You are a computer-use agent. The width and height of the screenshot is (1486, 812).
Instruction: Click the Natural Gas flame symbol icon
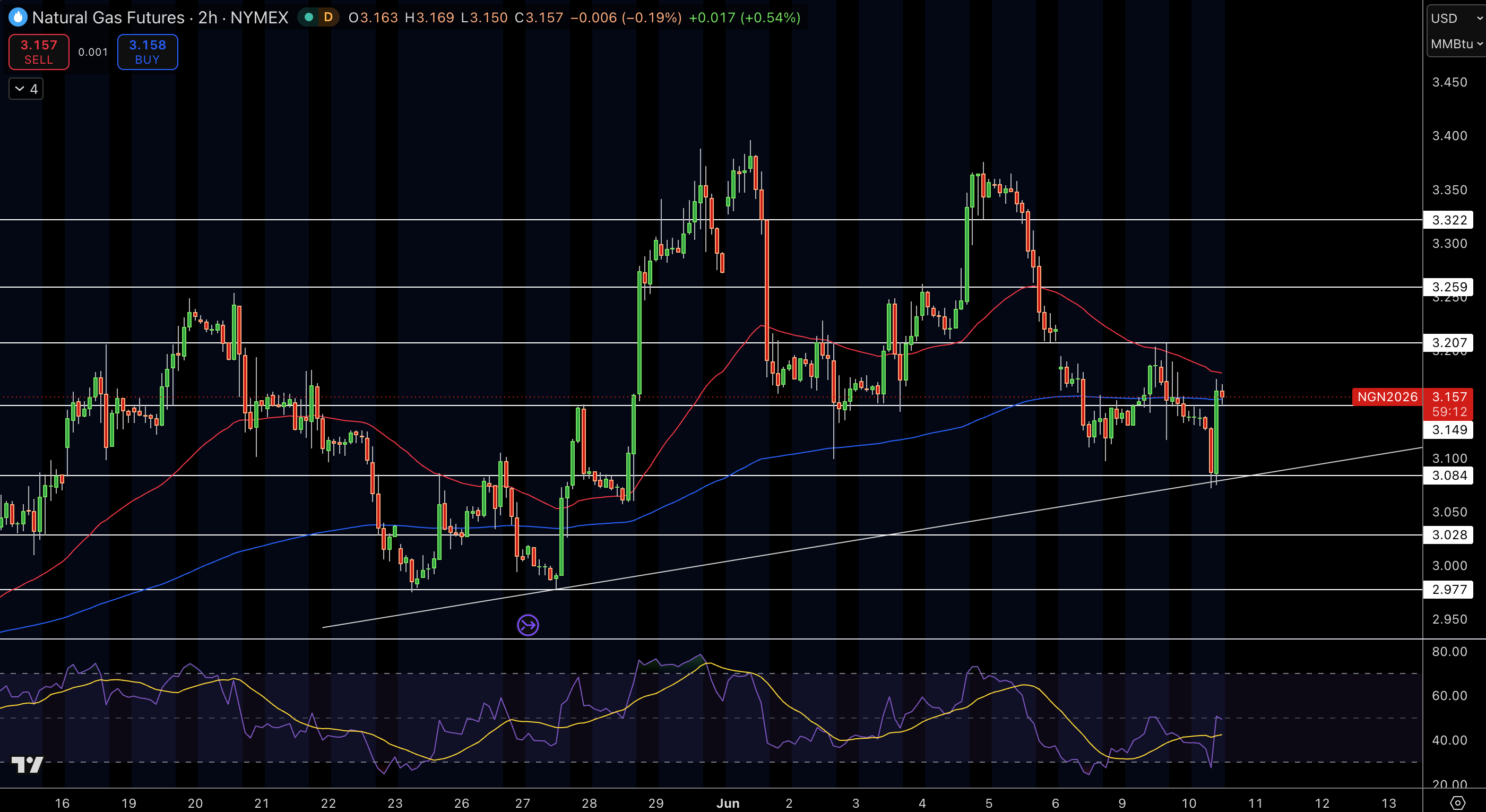18,18
